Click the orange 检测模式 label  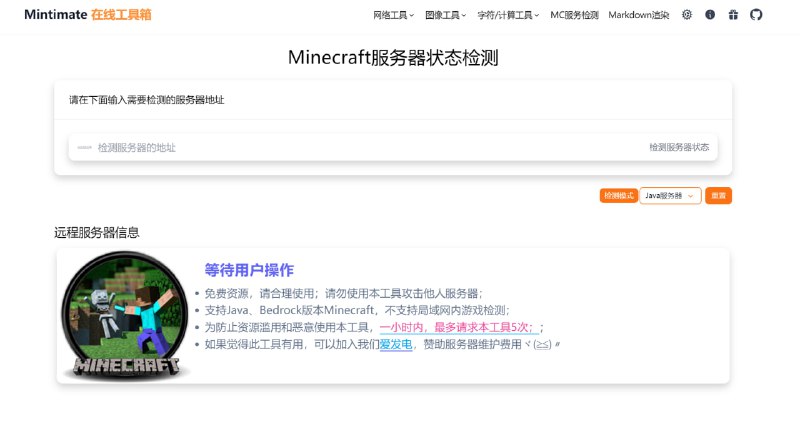618,196
